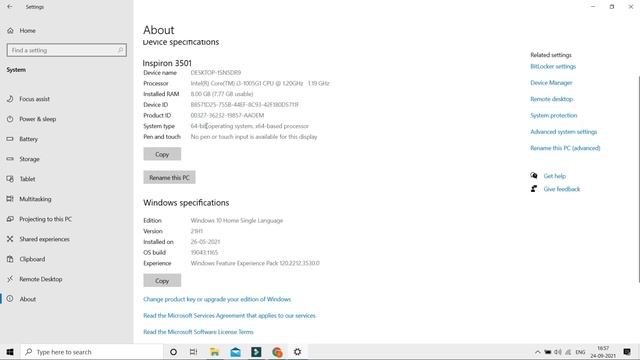
Task: Click the Find a setting search box
Action: [x=67, y=50]
